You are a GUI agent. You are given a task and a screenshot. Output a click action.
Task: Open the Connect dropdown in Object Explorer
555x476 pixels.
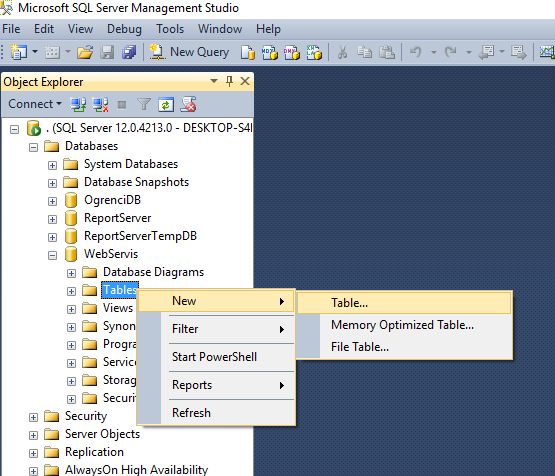tap(35, 104)
